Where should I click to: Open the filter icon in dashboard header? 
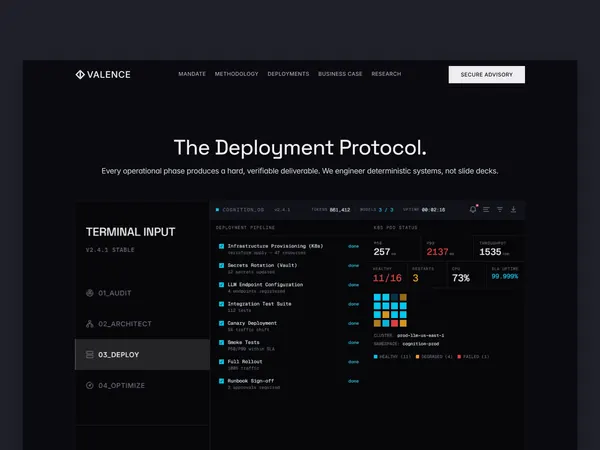pyautogui.click(x=500, y=209)
